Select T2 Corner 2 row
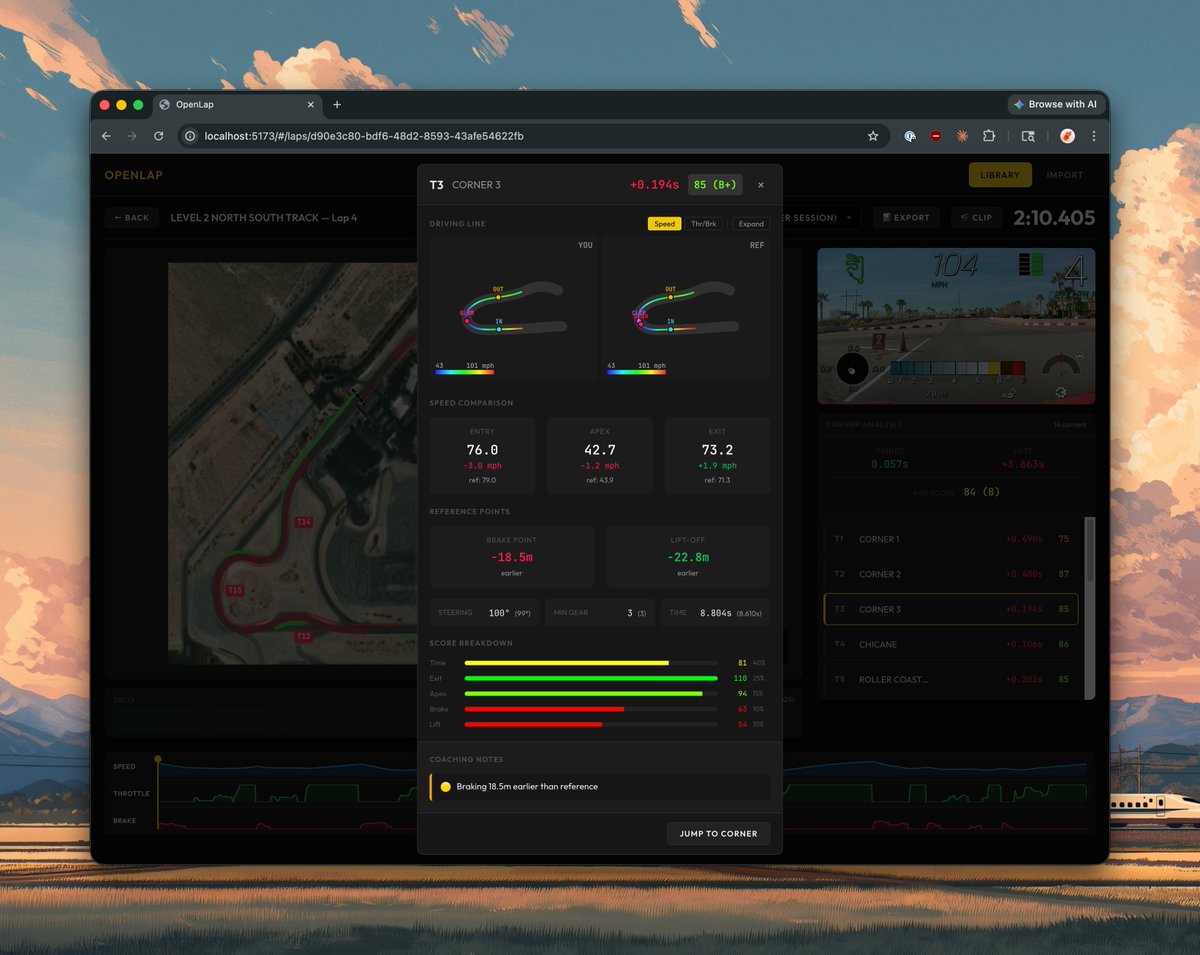This screenshot has height=955, width=1200. pyautogui.click(x=950, y=574)
